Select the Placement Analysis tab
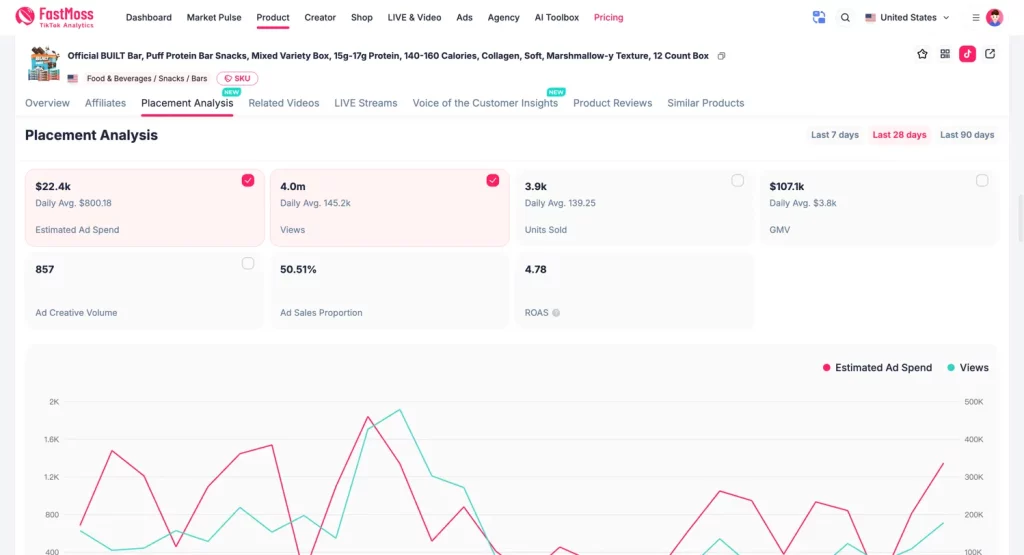The image size is (1024, 555). [187, 103]
